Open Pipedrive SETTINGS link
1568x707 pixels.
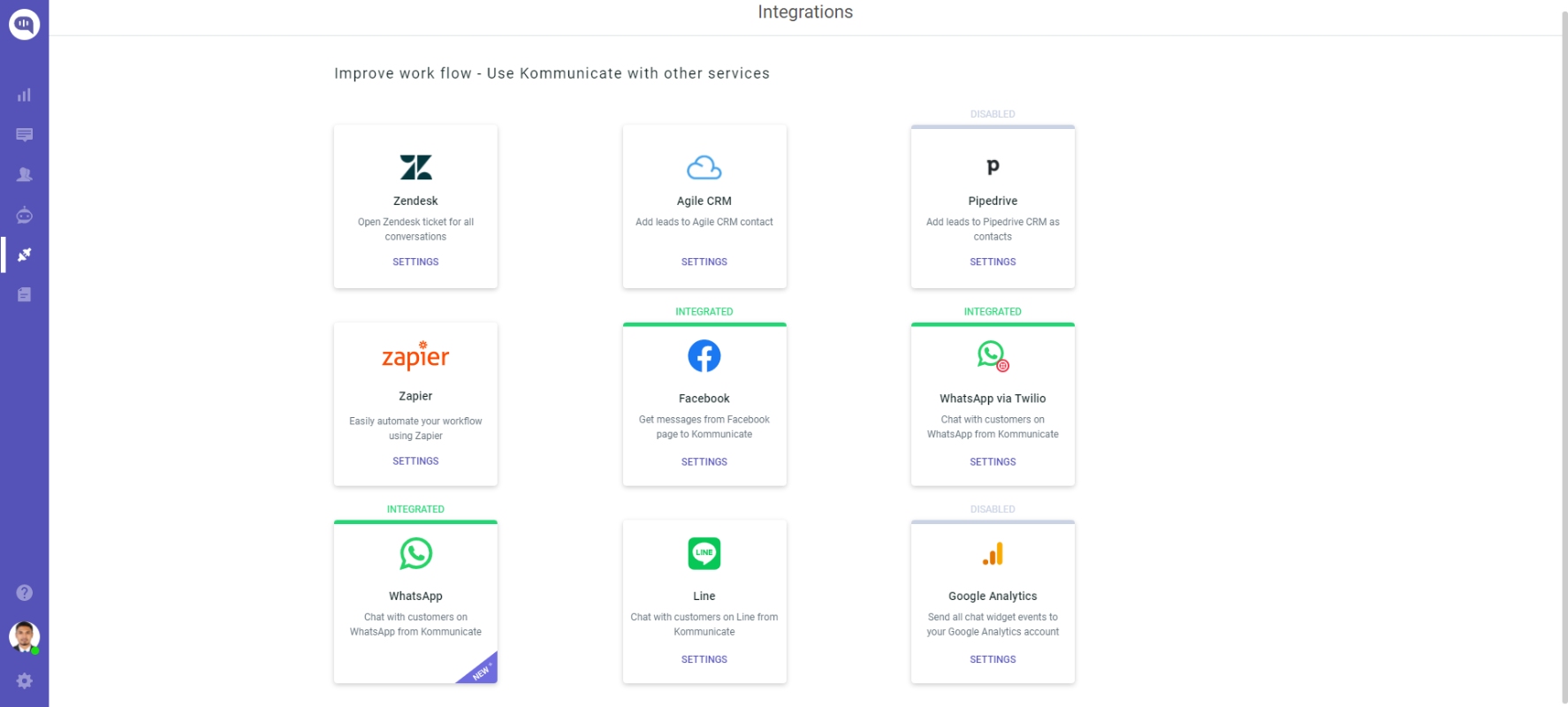pos(993,262)
